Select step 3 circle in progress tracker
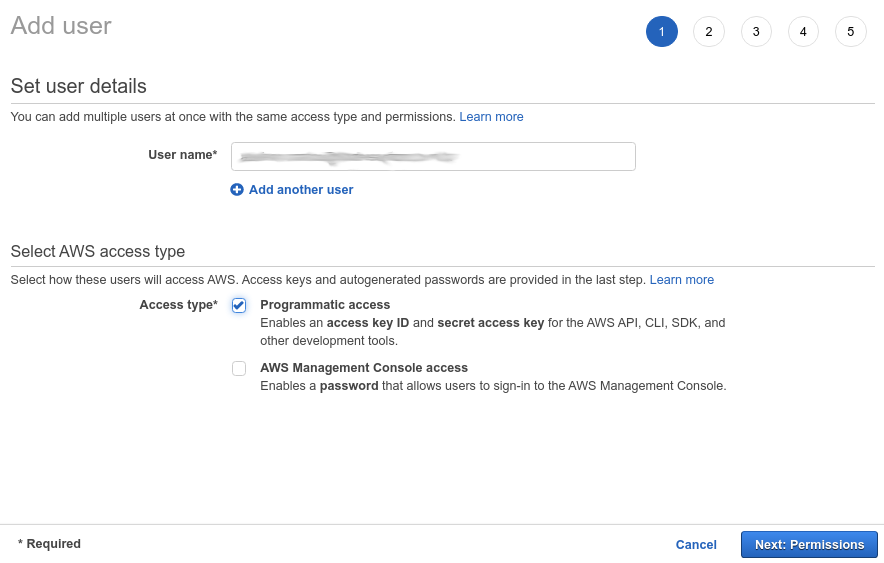 [x=756, y=32]
